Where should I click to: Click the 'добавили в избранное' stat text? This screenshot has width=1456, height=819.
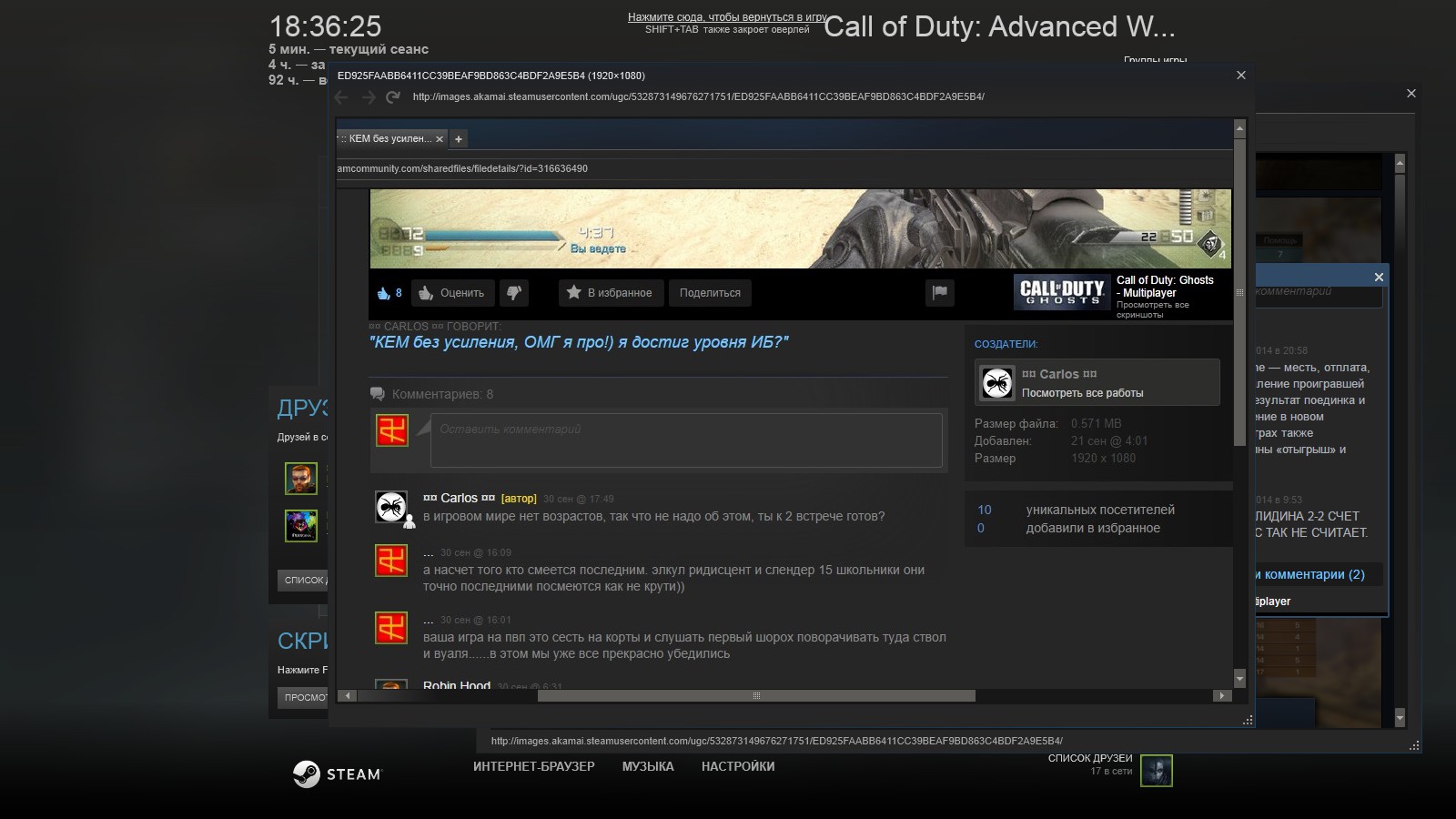click(1093, 528)
